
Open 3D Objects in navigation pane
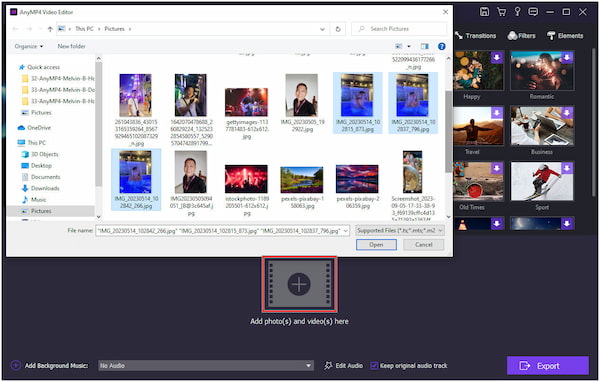(x=44, y=154)
